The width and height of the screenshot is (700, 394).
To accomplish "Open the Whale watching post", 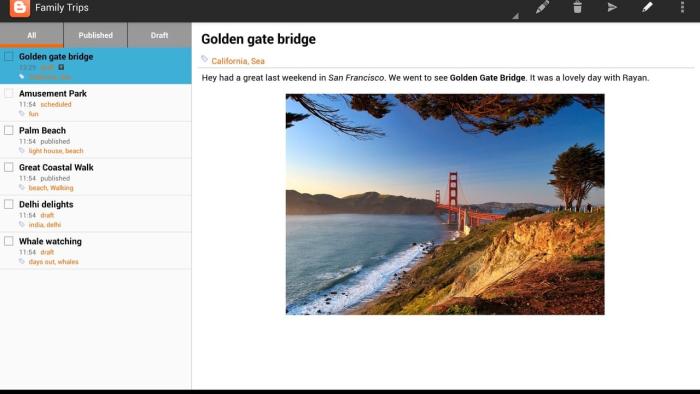I will (x=96, y=251).
